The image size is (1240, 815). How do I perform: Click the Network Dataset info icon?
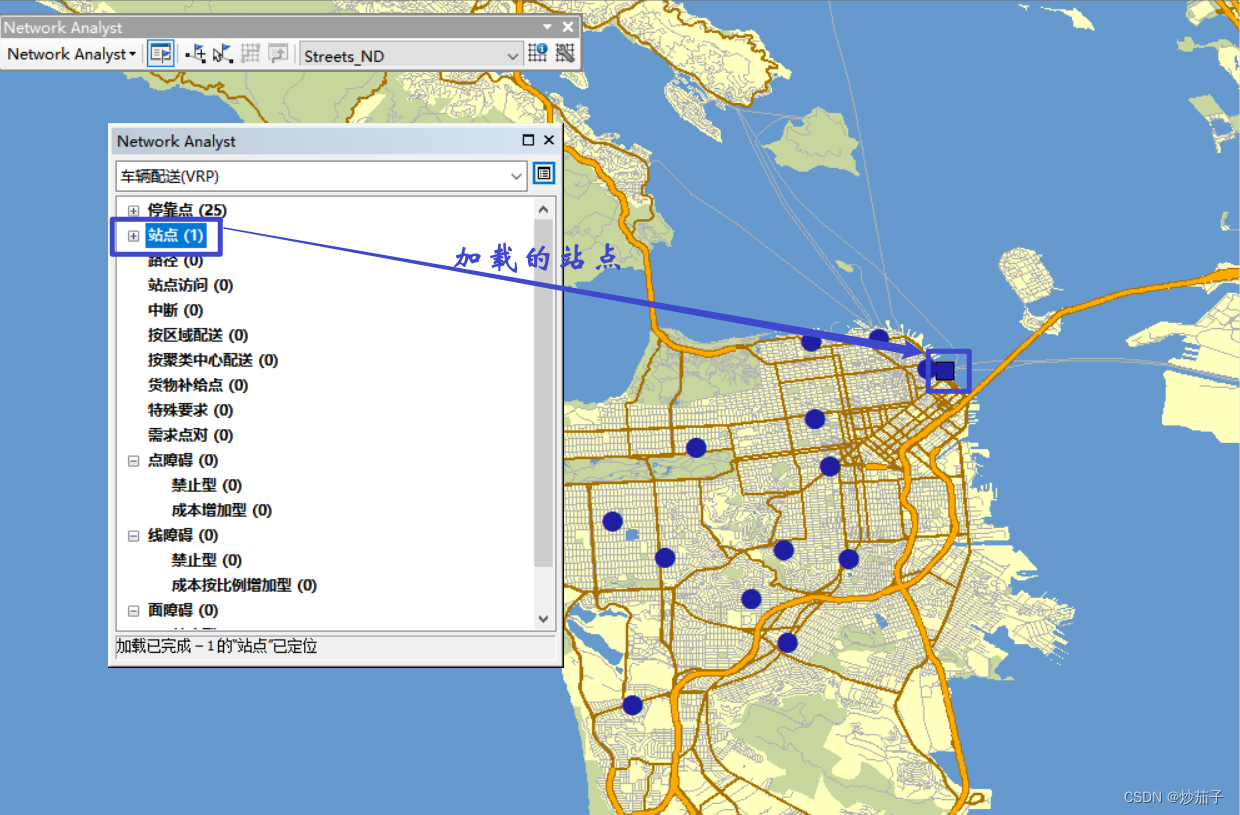(536, 52)
